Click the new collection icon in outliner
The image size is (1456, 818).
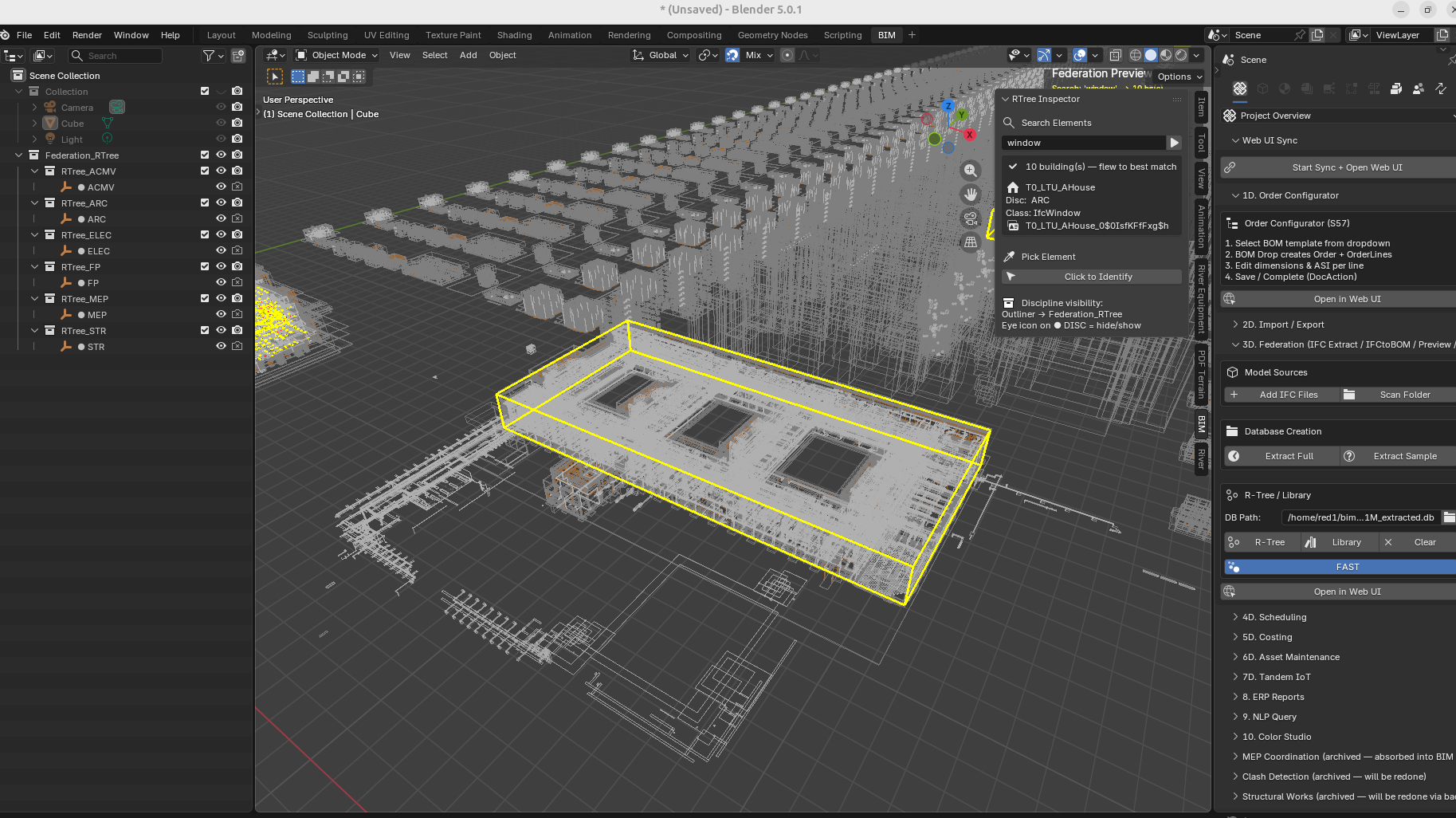pyautogui.click(x=237, y=56)
